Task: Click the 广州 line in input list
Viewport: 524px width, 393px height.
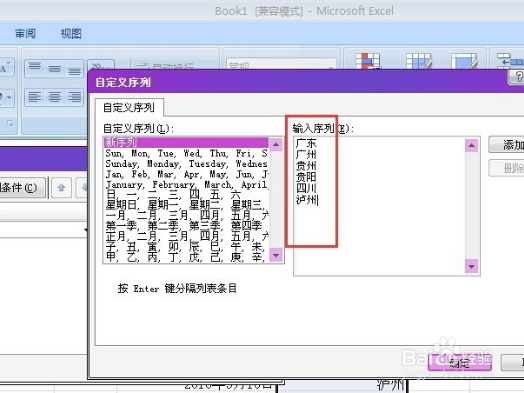Action: (x=306, y=154)
